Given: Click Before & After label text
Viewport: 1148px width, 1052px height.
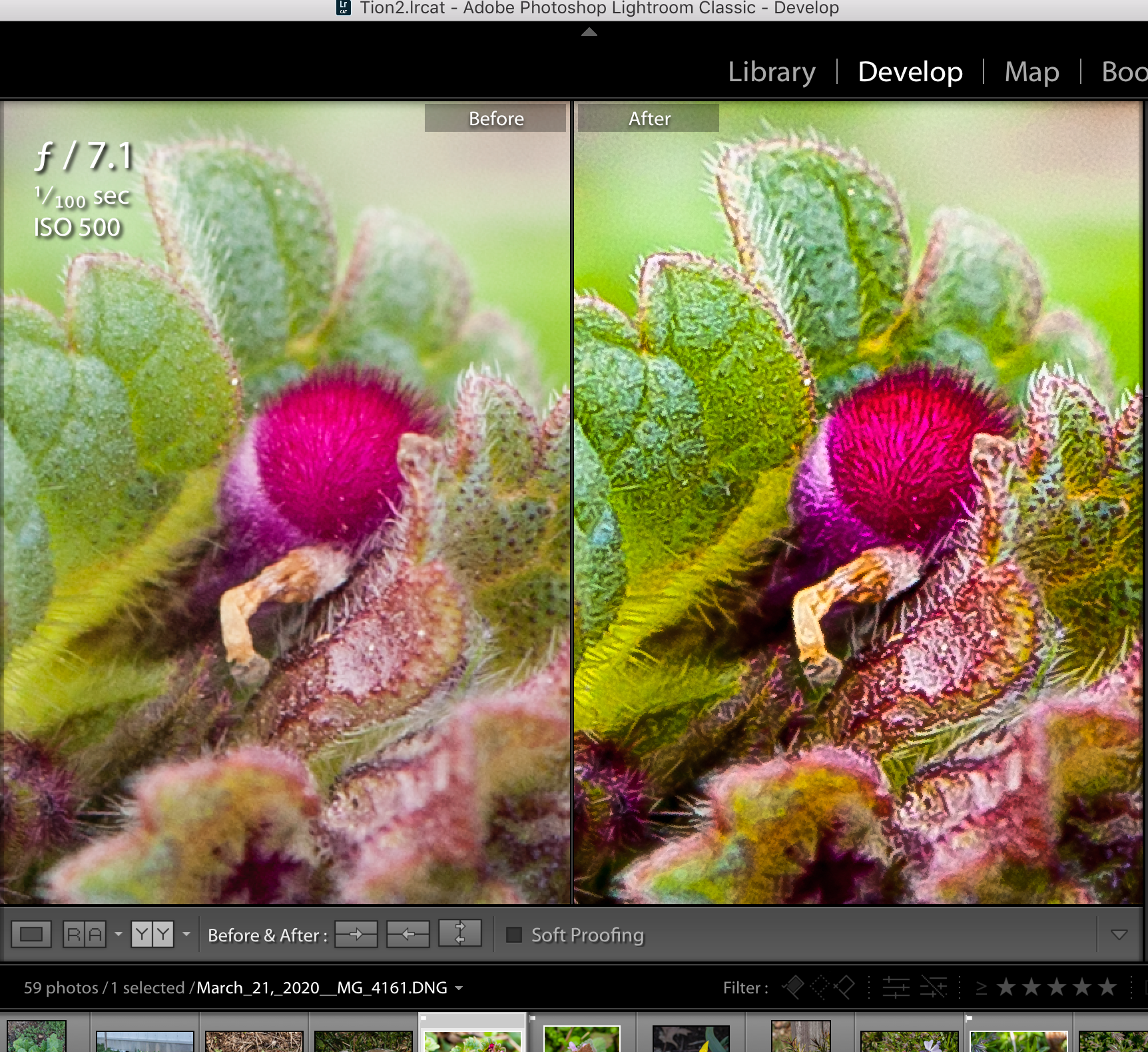Looking at the screenshot, I should click(268, 935).
